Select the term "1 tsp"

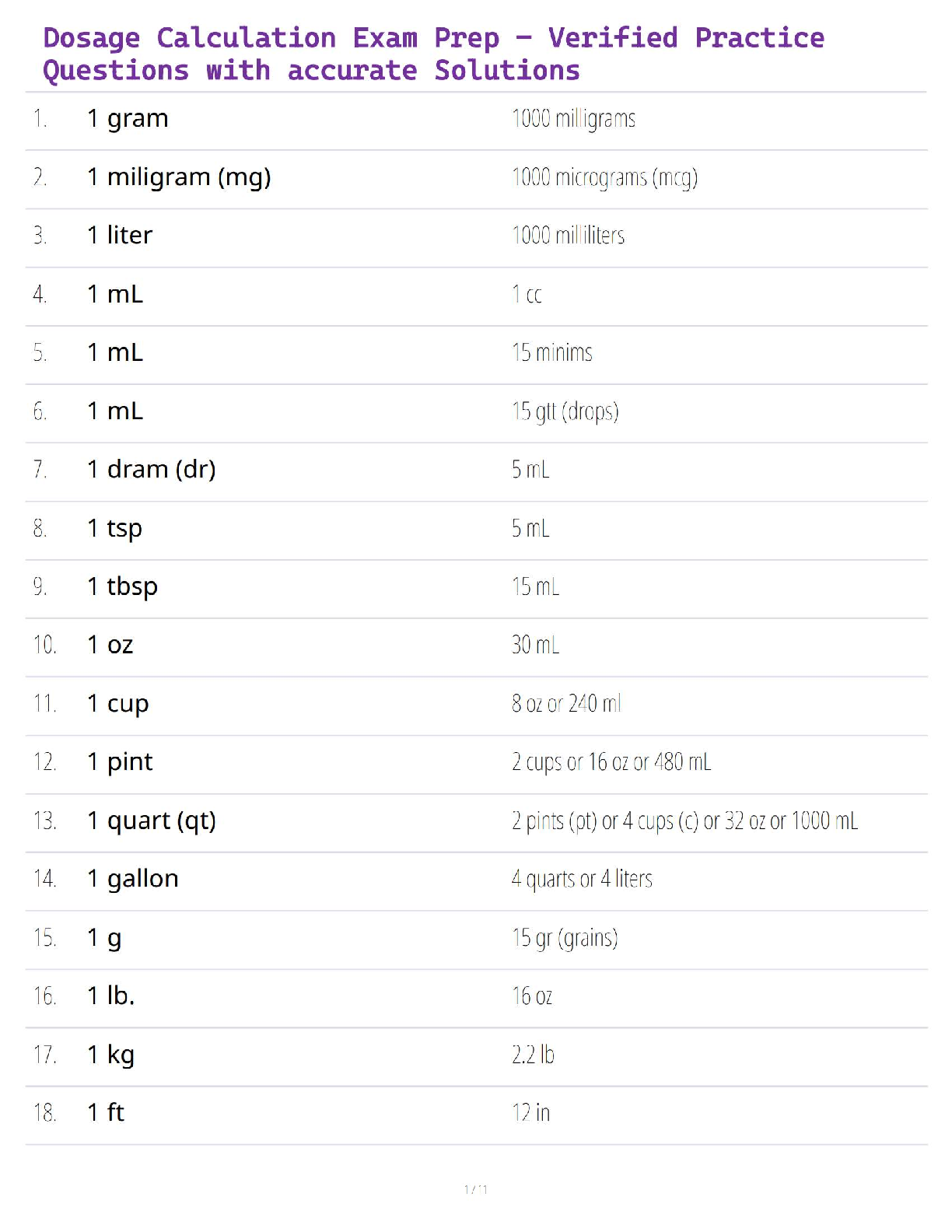[114, 529]
